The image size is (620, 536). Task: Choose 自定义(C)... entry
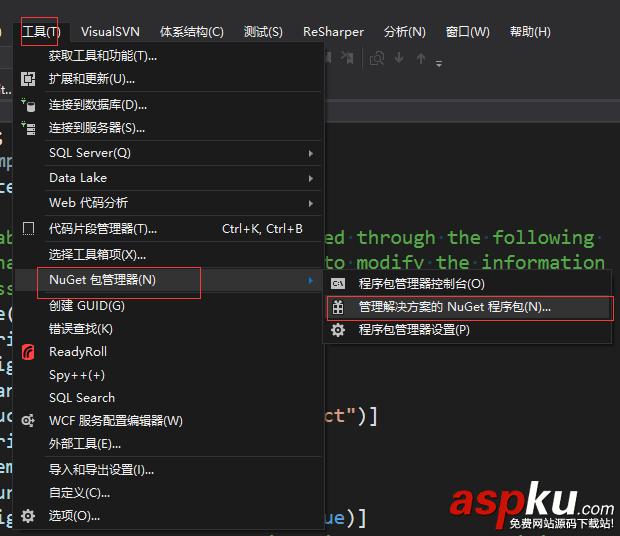[x=79, y=493]
